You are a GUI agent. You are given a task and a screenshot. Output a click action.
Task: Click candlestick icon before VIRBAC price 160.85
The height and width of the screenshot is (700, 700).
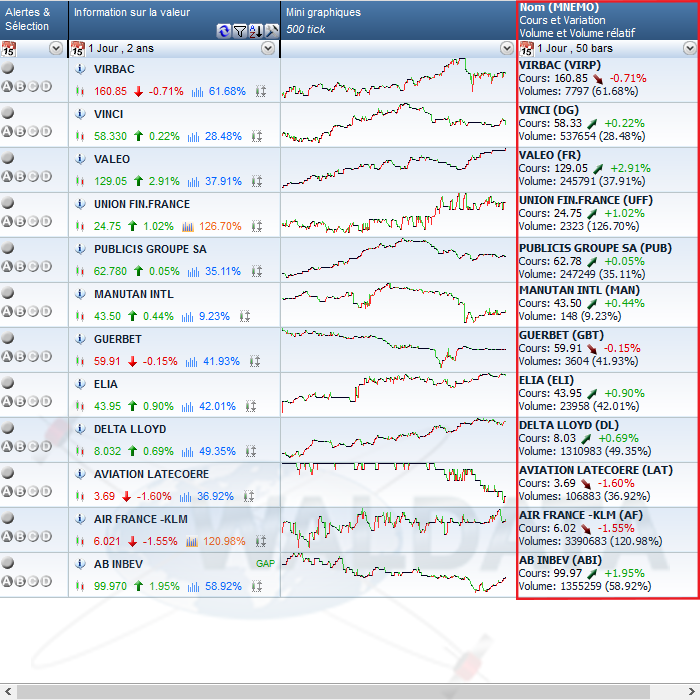80,91
